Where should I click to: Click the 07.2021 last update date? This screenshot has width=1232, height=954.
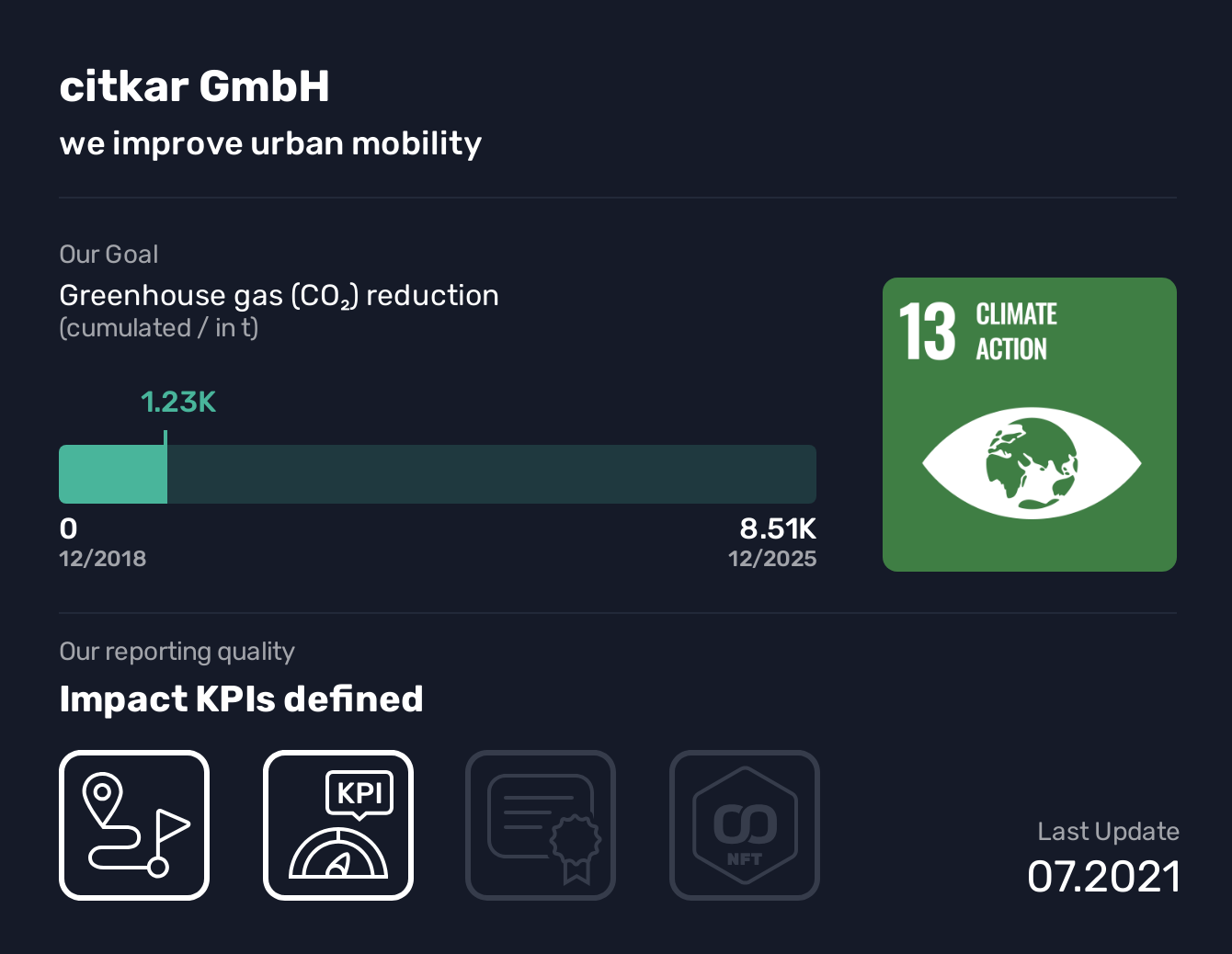(x=1103, y=877)
